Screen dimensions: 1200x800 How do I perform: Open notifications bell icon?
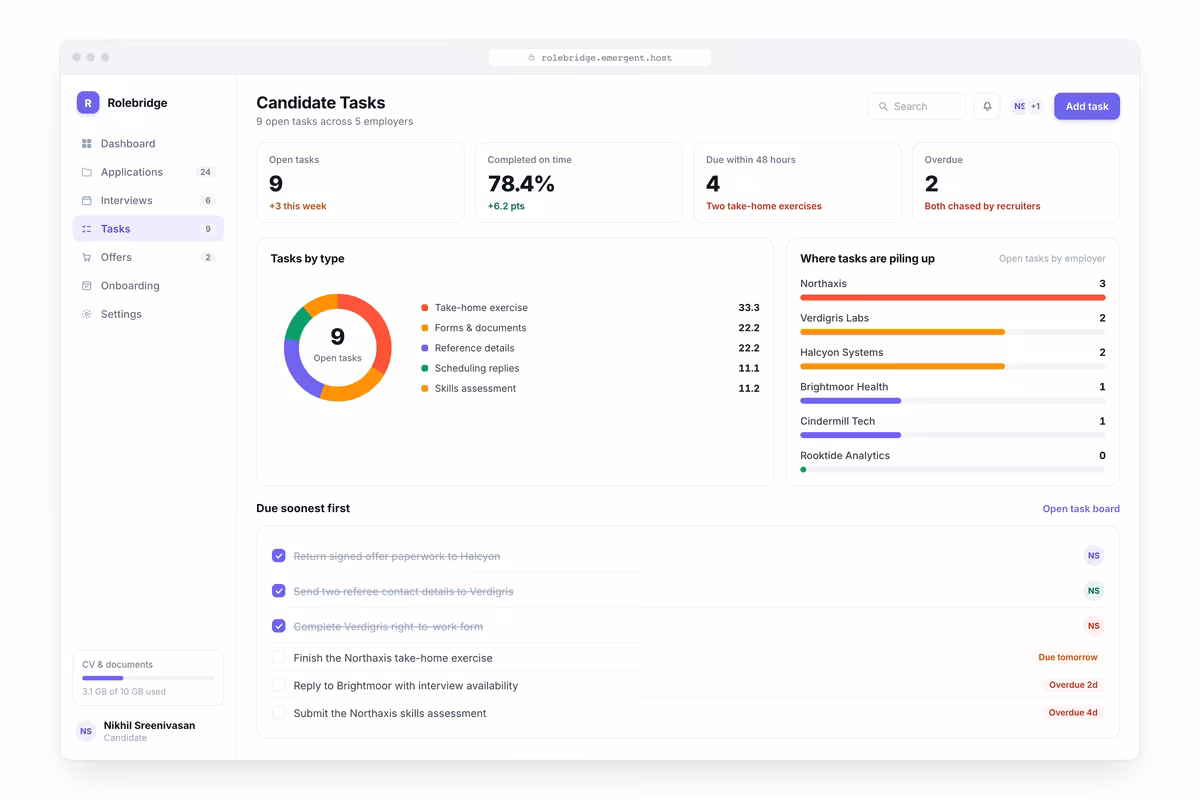(987, 106)
